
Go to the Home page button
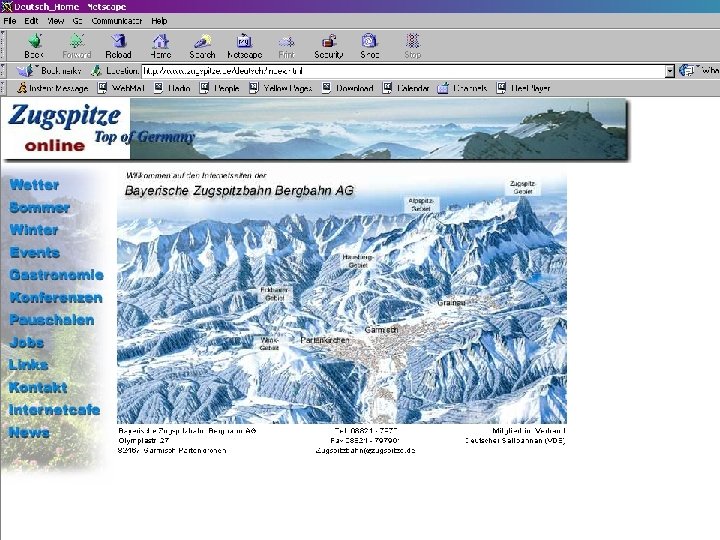tap(161, 46)
